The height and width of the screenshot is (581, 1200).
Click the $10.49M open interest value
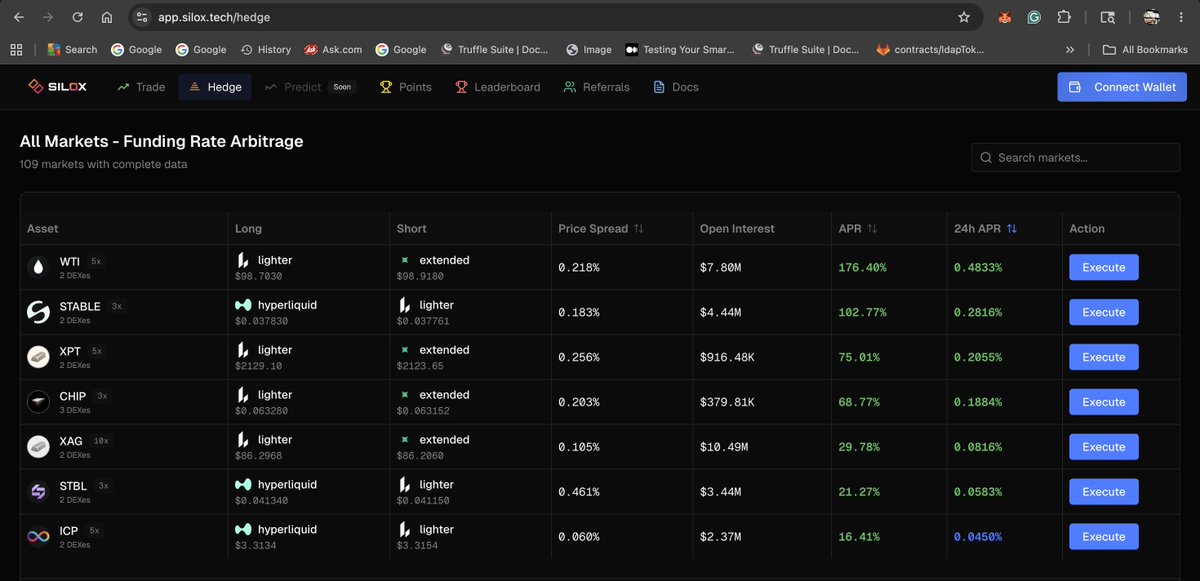coord(724,447)
